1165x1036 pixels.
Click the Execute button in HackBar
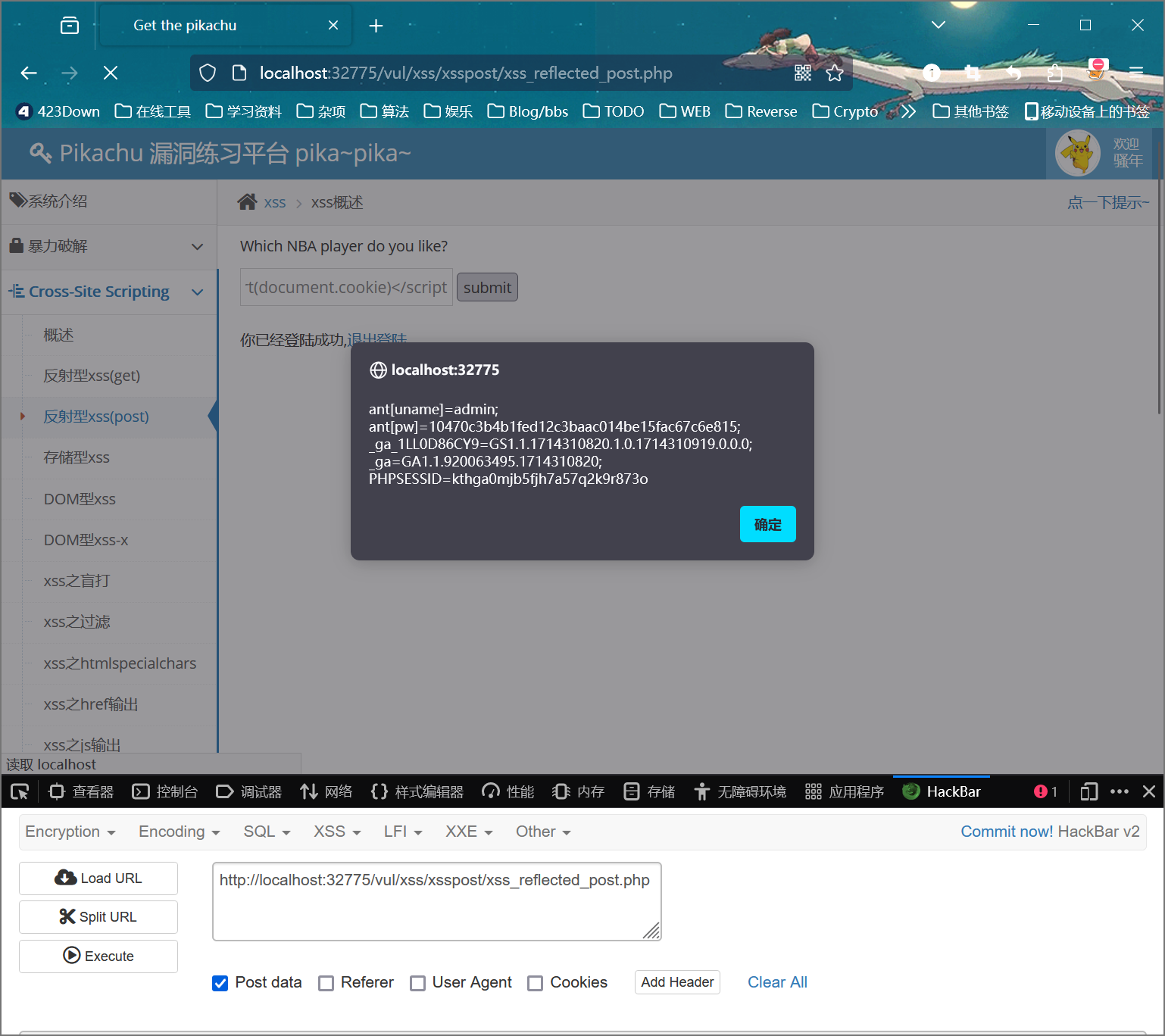point(98,956)
